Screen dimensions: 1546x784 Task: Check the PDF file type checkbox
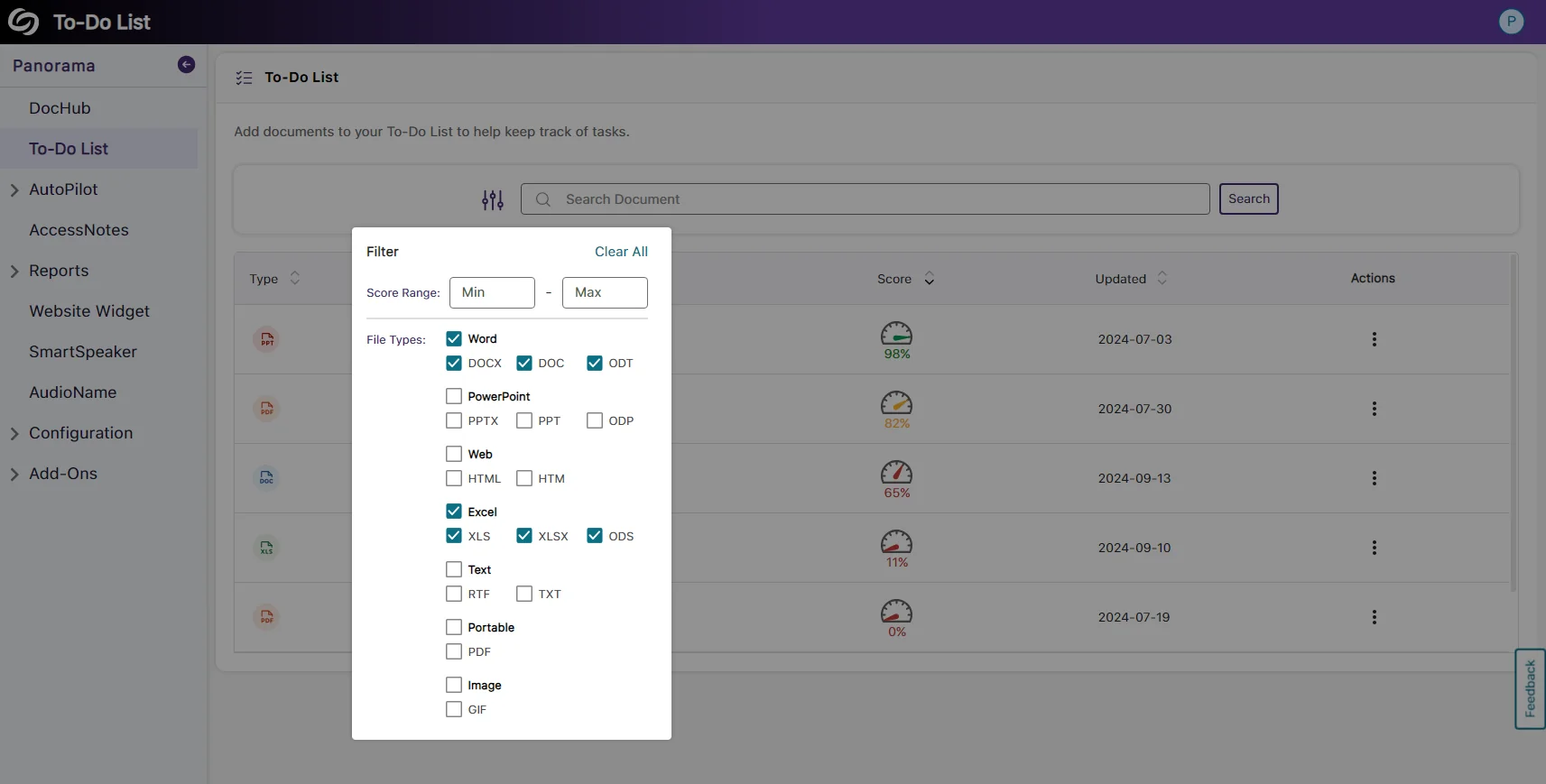pyautogui.click(x=454, y=651)
